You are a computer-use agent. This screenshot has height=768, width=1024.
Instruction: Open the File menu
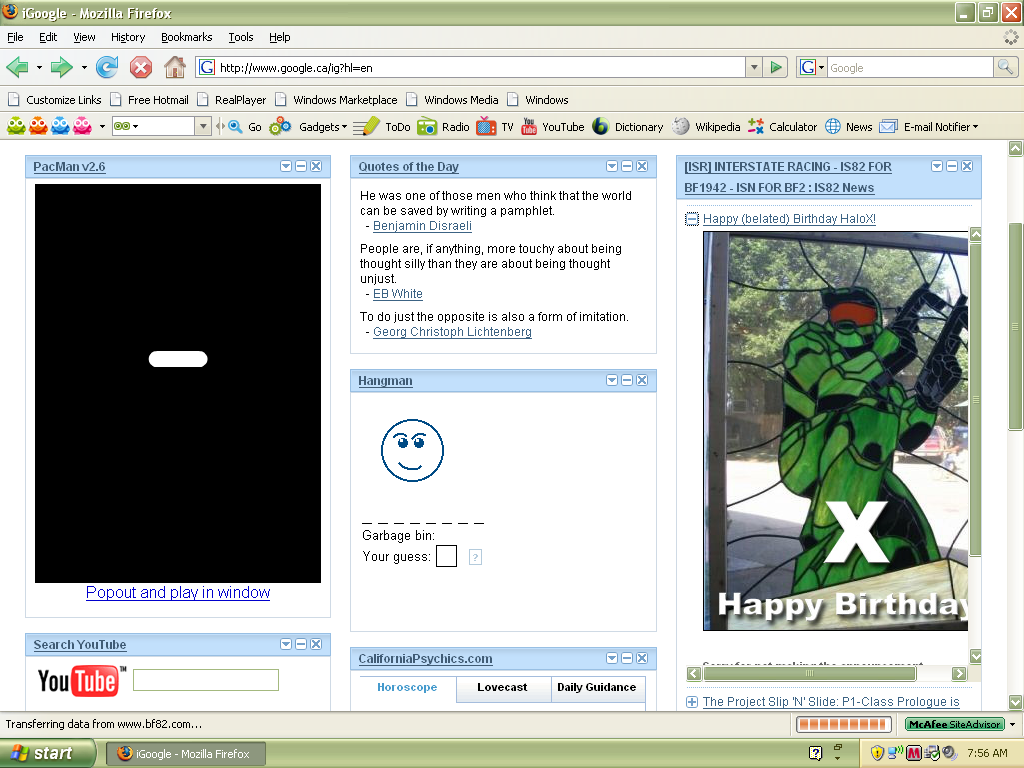click(x=15, y=37)
